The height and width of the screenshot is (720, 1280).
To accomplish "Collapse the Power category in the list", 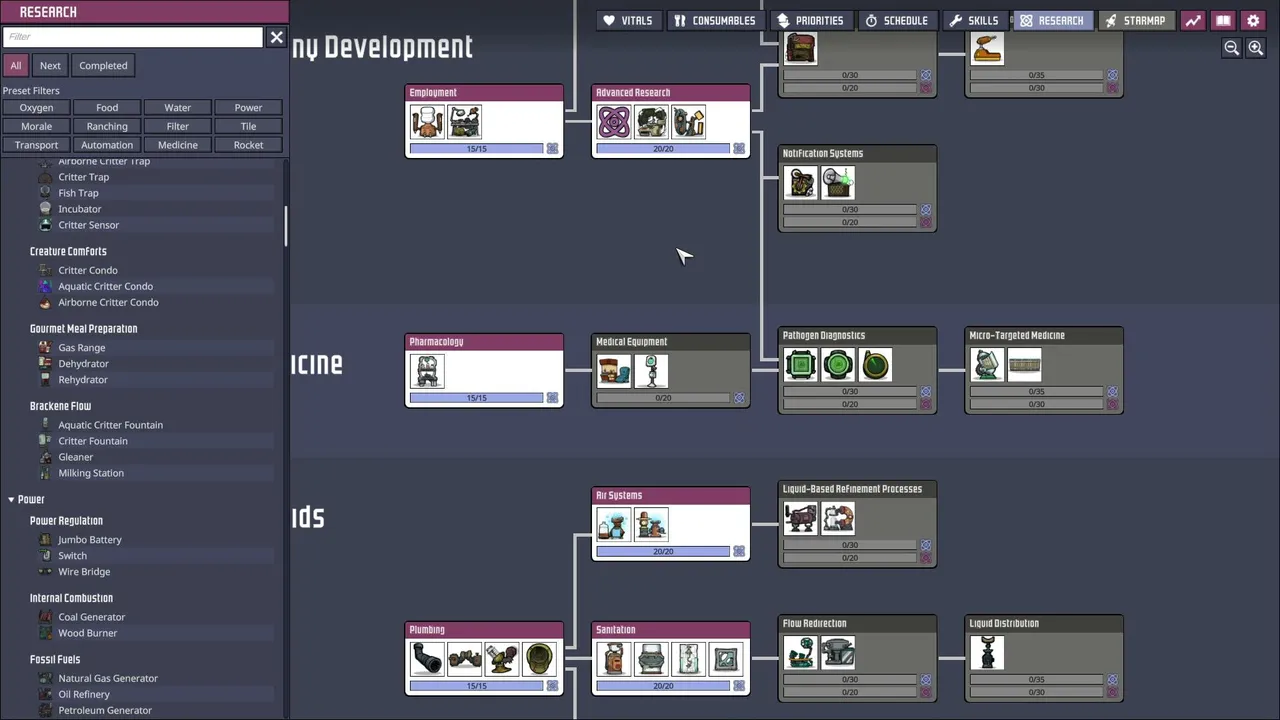I will point(12,499).
